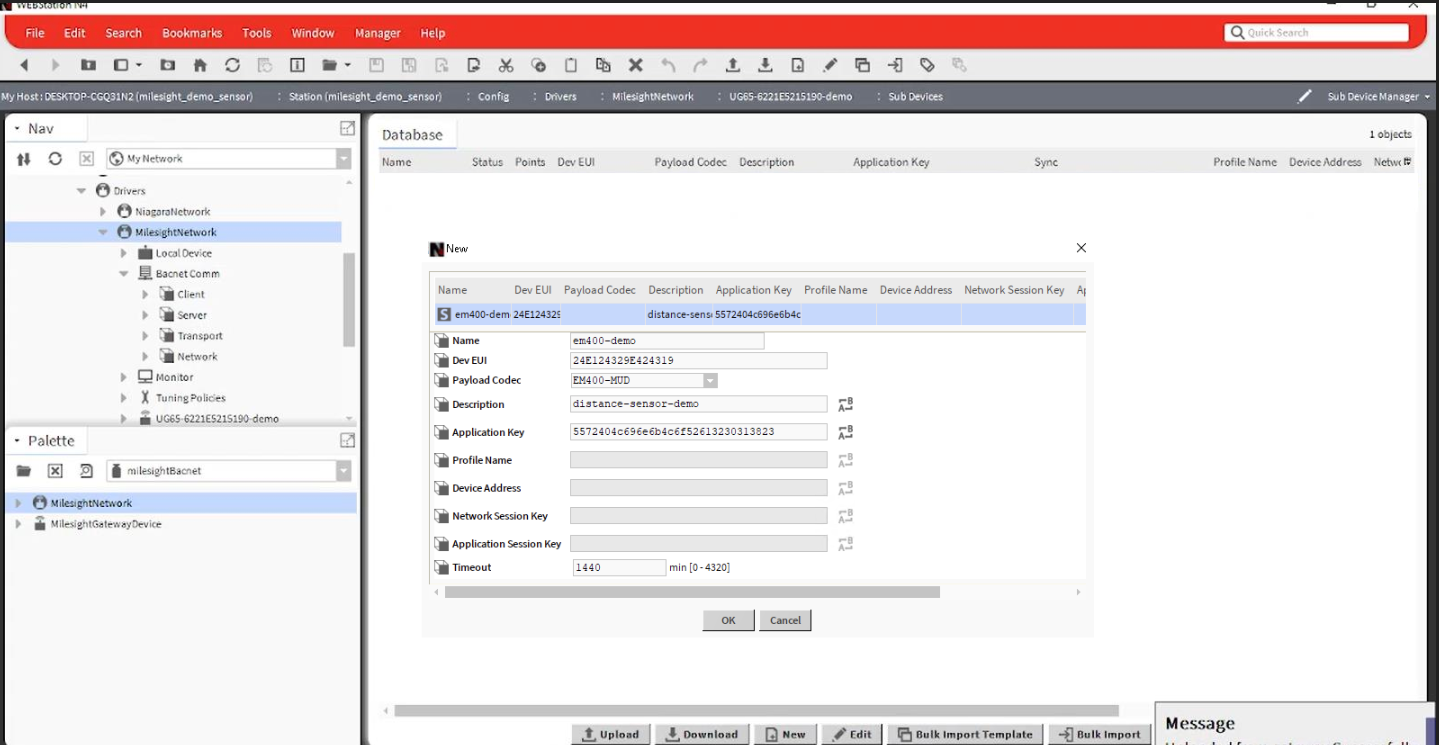The width and height of the screenshot is (1439, 745).
Task: Click the Bulk Import Template button
Action: 965,734
